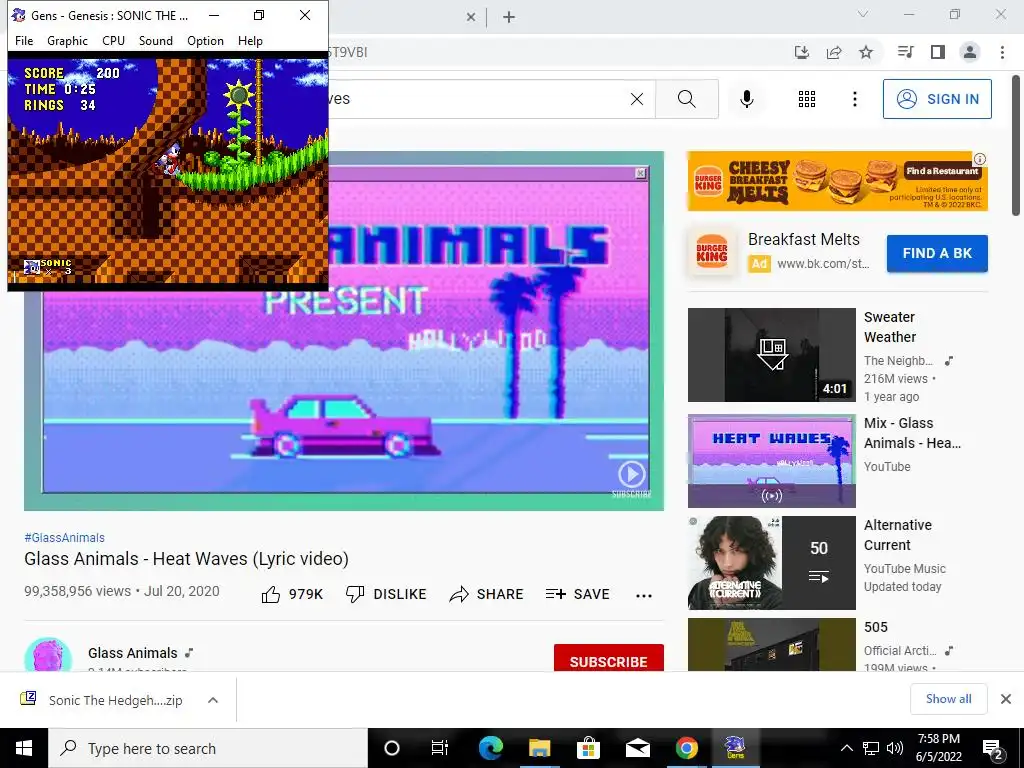The image size is (1024, 768).
Task: Open the Option menu in Gens
Action: 205,40
